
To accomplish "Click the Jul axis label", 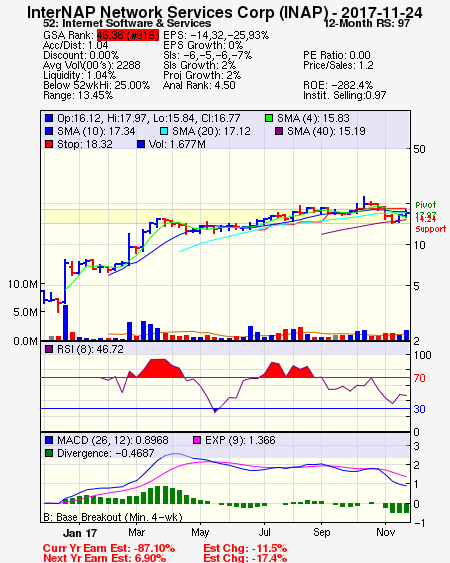I will click(x=265, y=532).
